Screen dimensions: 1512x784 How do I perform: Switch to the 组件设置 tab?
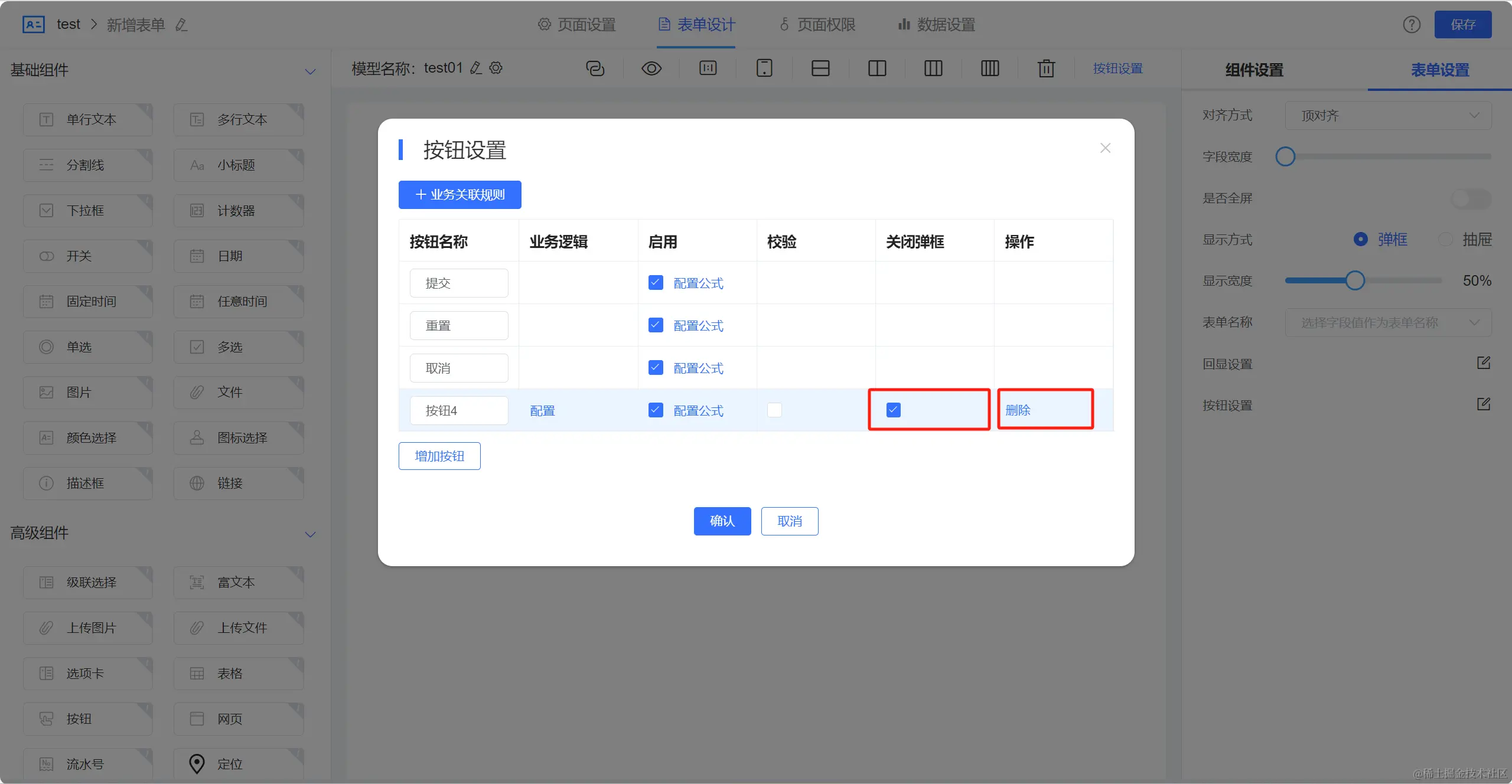coord(1254,70)
